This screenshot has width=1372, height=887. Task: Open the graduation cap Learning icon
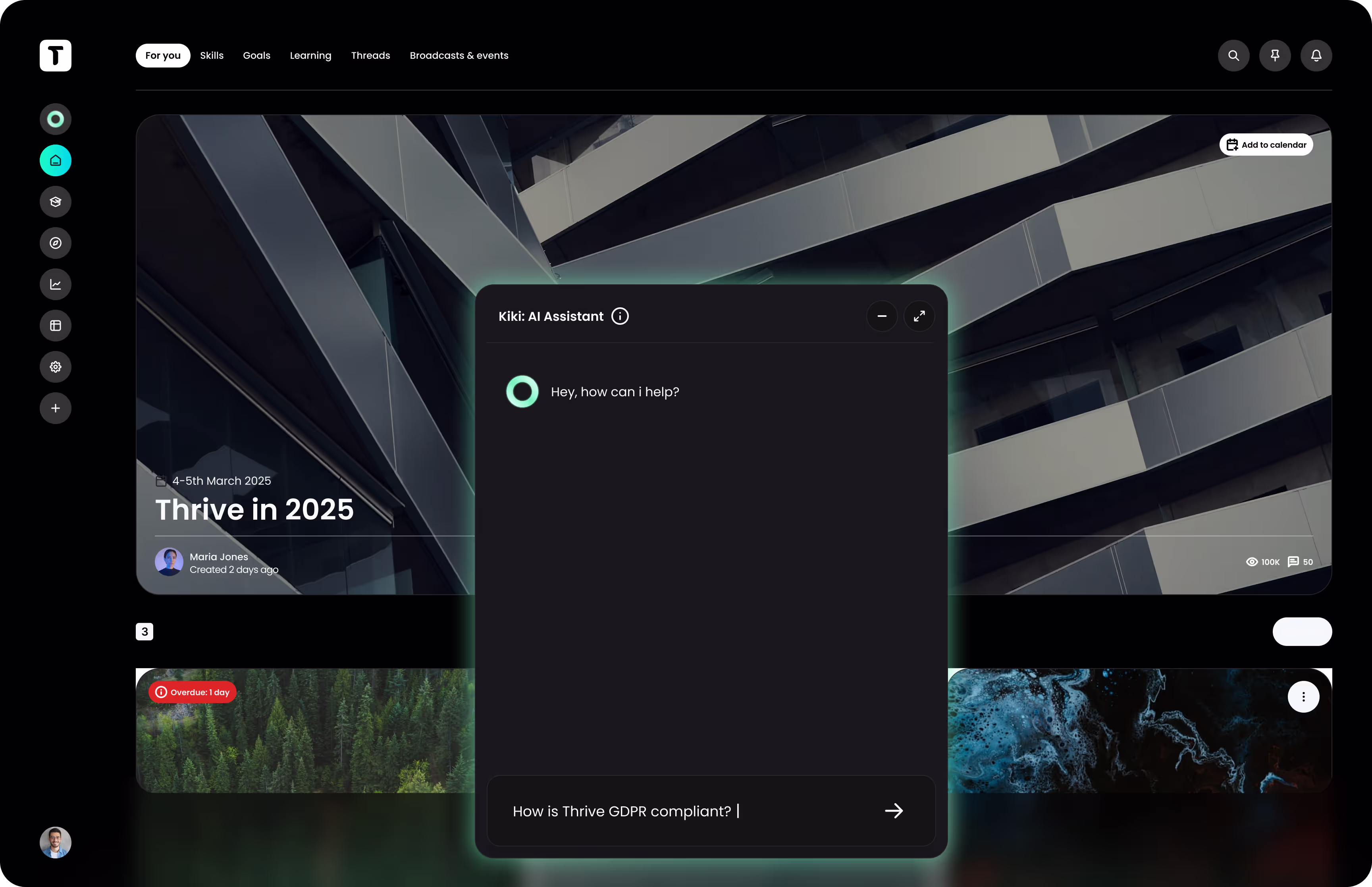point(55,202)
